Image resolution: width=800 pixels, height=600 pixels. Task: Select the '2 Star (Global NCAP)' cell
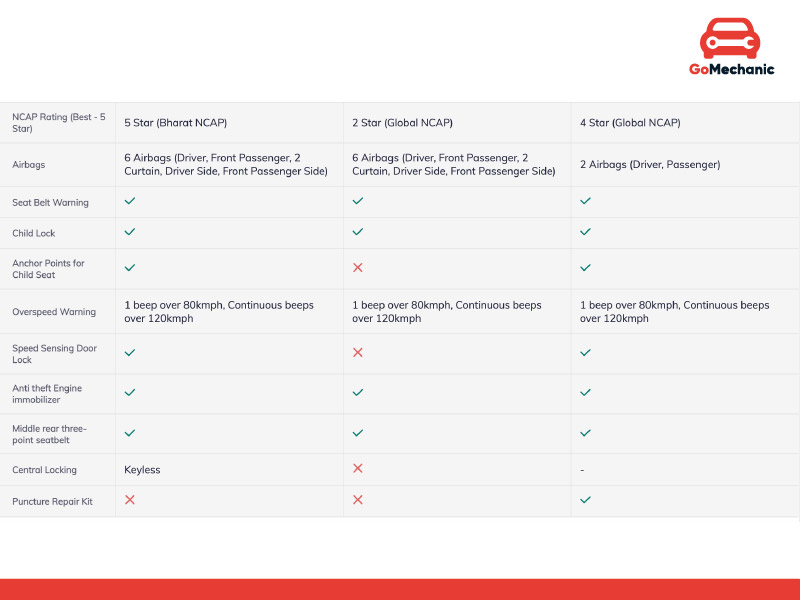402,123
